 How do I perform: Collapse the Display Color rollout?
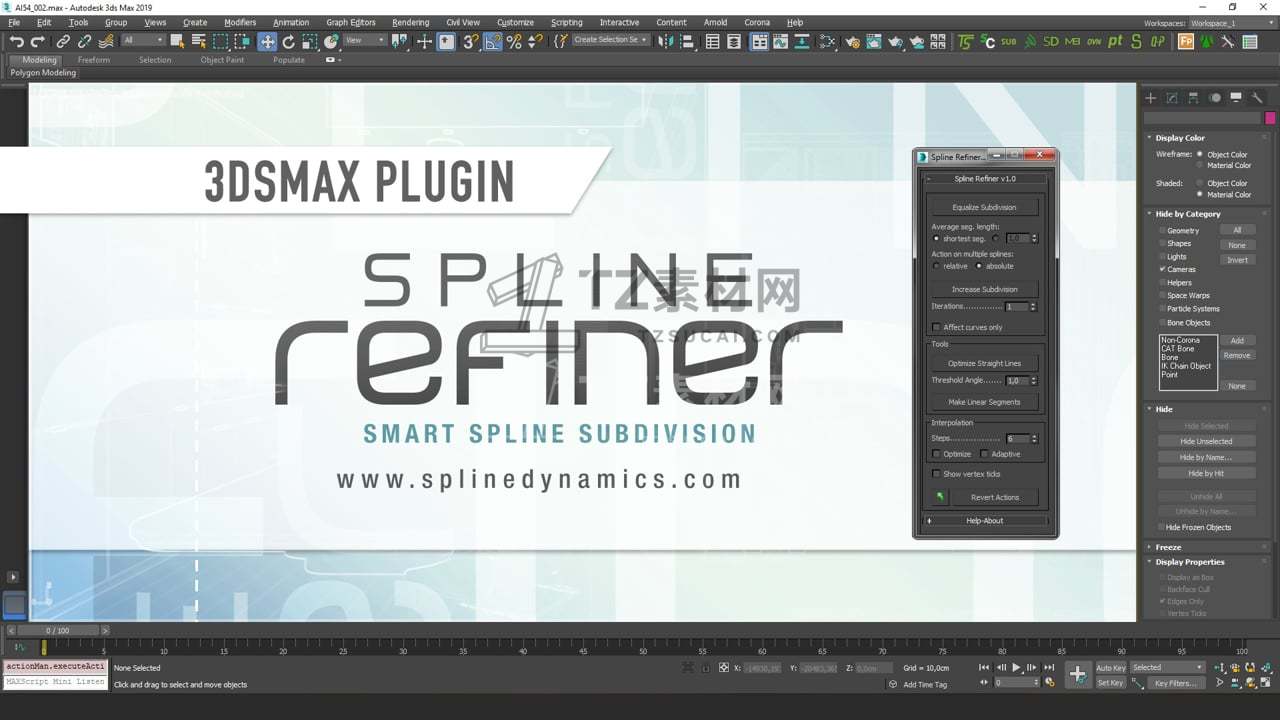[1180, 138]
